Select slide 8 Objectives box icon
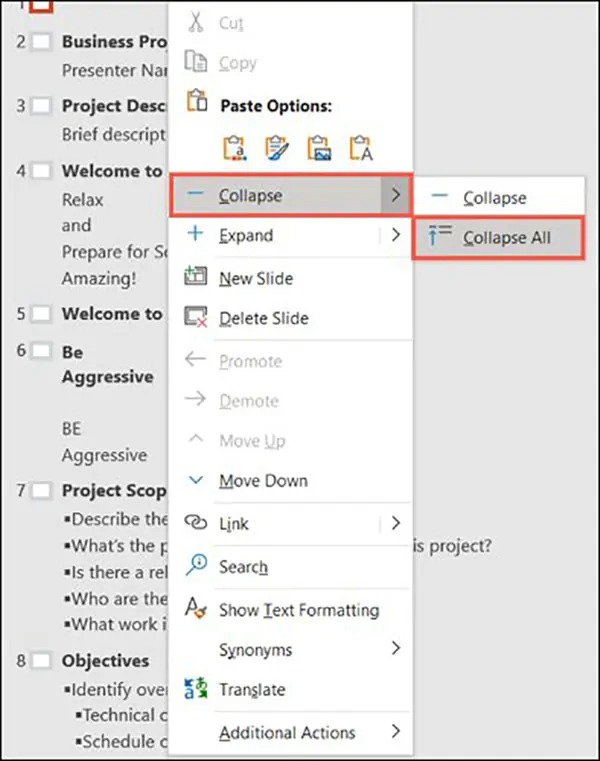 [x=41, y=661]
